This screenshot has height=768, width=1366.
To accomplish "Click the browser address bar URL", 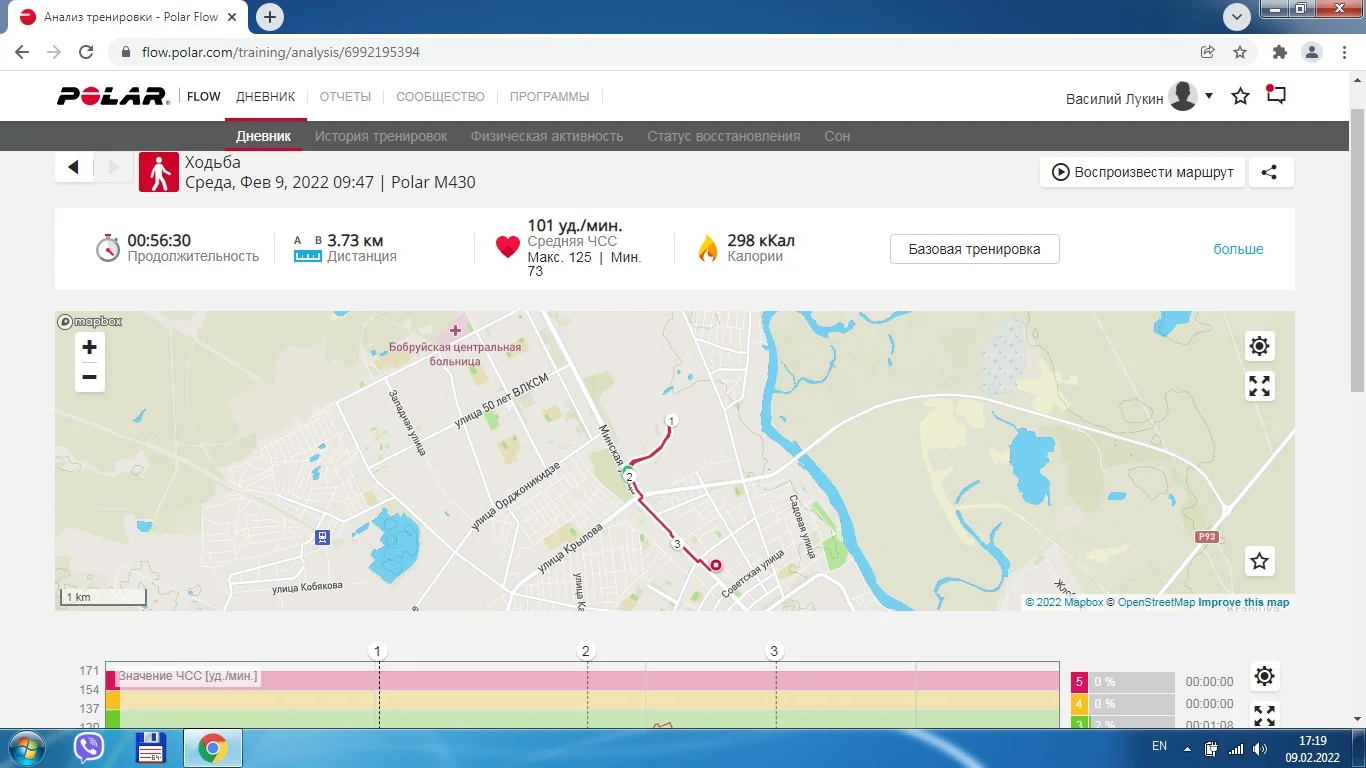I will pyautogui.click(x=281, y=52).
